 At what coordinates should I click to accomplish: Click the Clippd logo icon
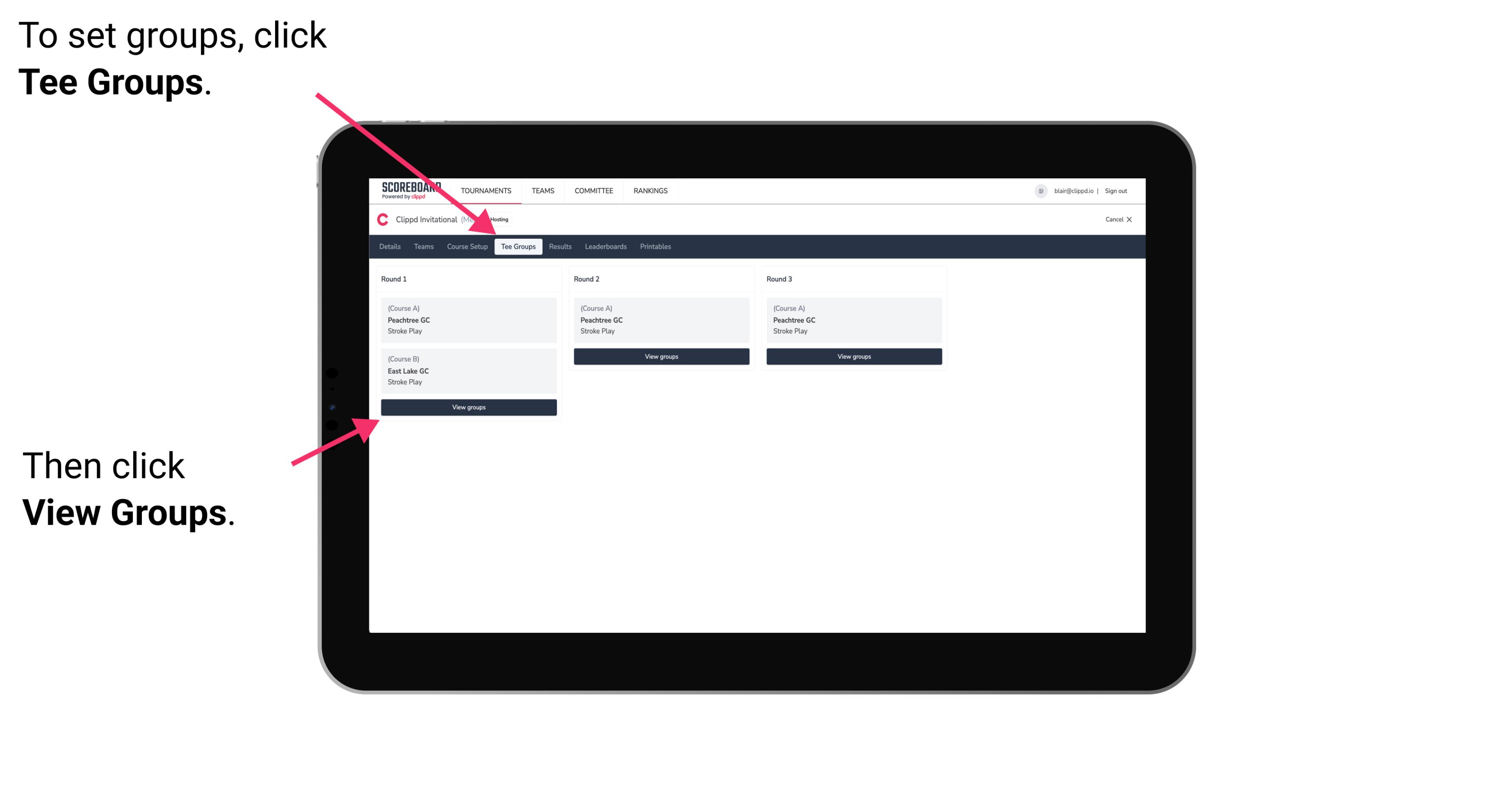click(382, 219)
